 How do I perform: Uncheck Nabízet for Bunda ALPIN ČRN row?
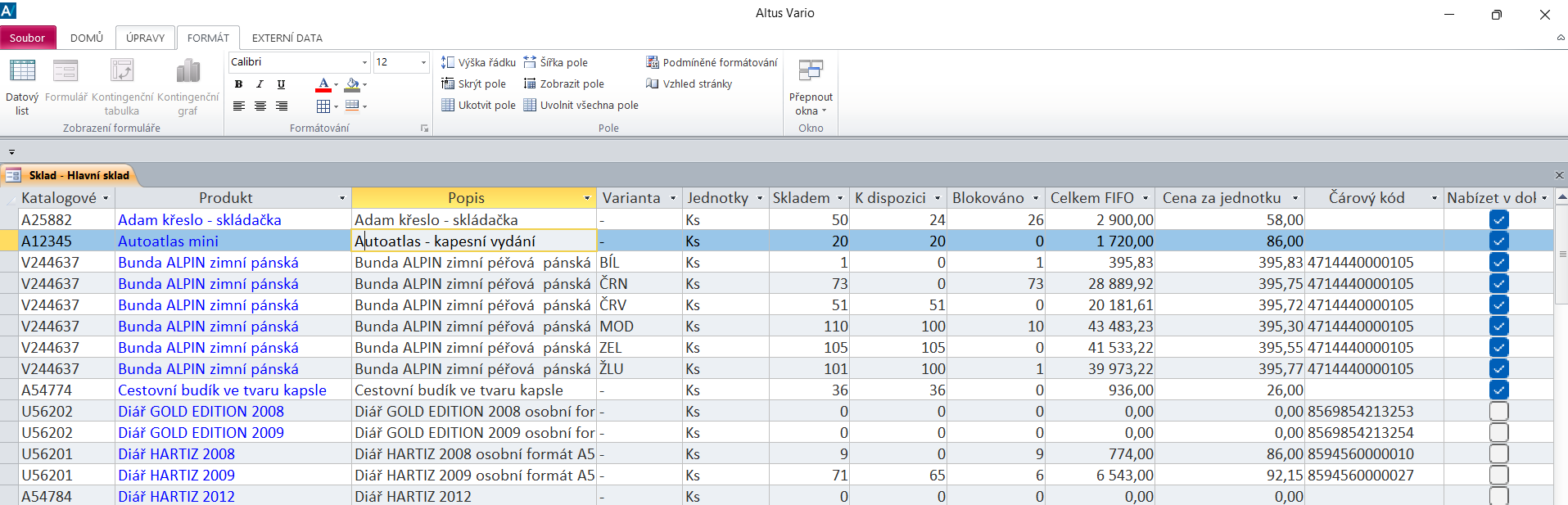[1498, 283]
